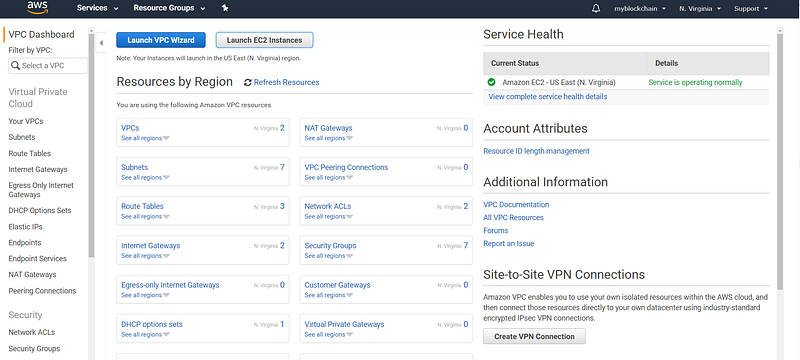Click Create VPN Connection button
800x360 pixels.
tap(534, 337)
